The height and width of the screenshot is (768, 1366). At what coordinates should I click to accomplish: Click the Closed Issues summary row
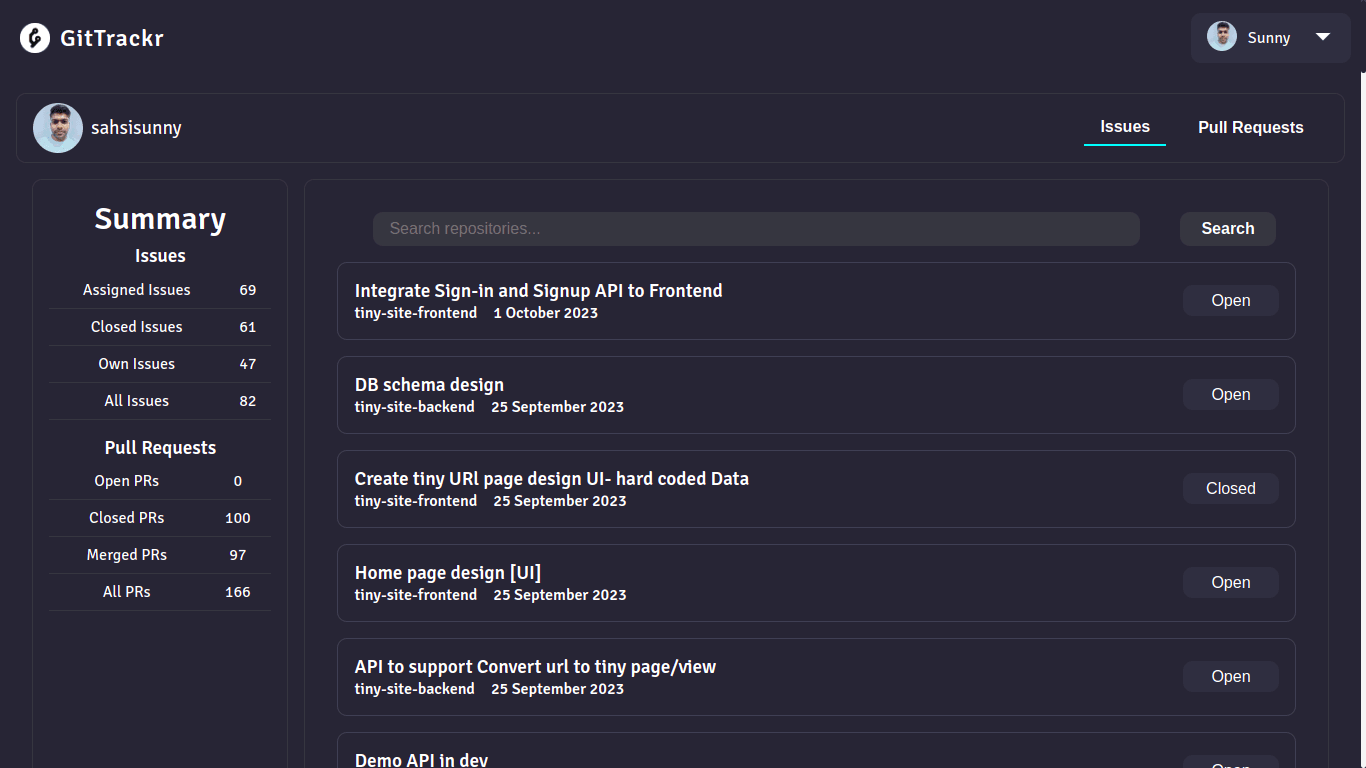click(160, 327)
